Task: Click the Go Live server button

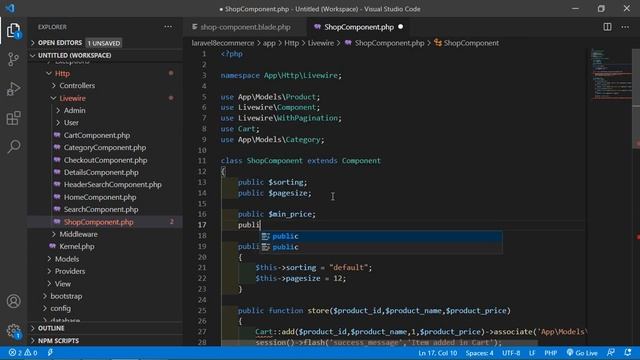Action: coord(582,353)
